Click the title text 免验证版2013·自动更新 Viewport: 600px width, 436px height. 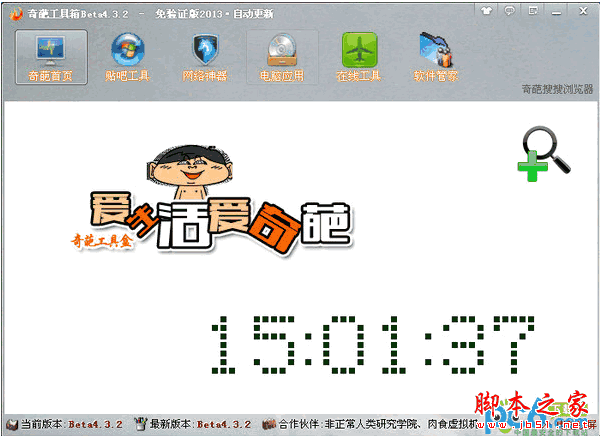click(214, 14)
